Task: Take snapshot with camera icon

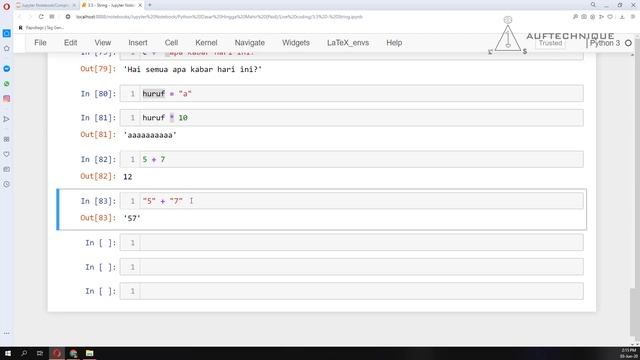Action: 584,17
